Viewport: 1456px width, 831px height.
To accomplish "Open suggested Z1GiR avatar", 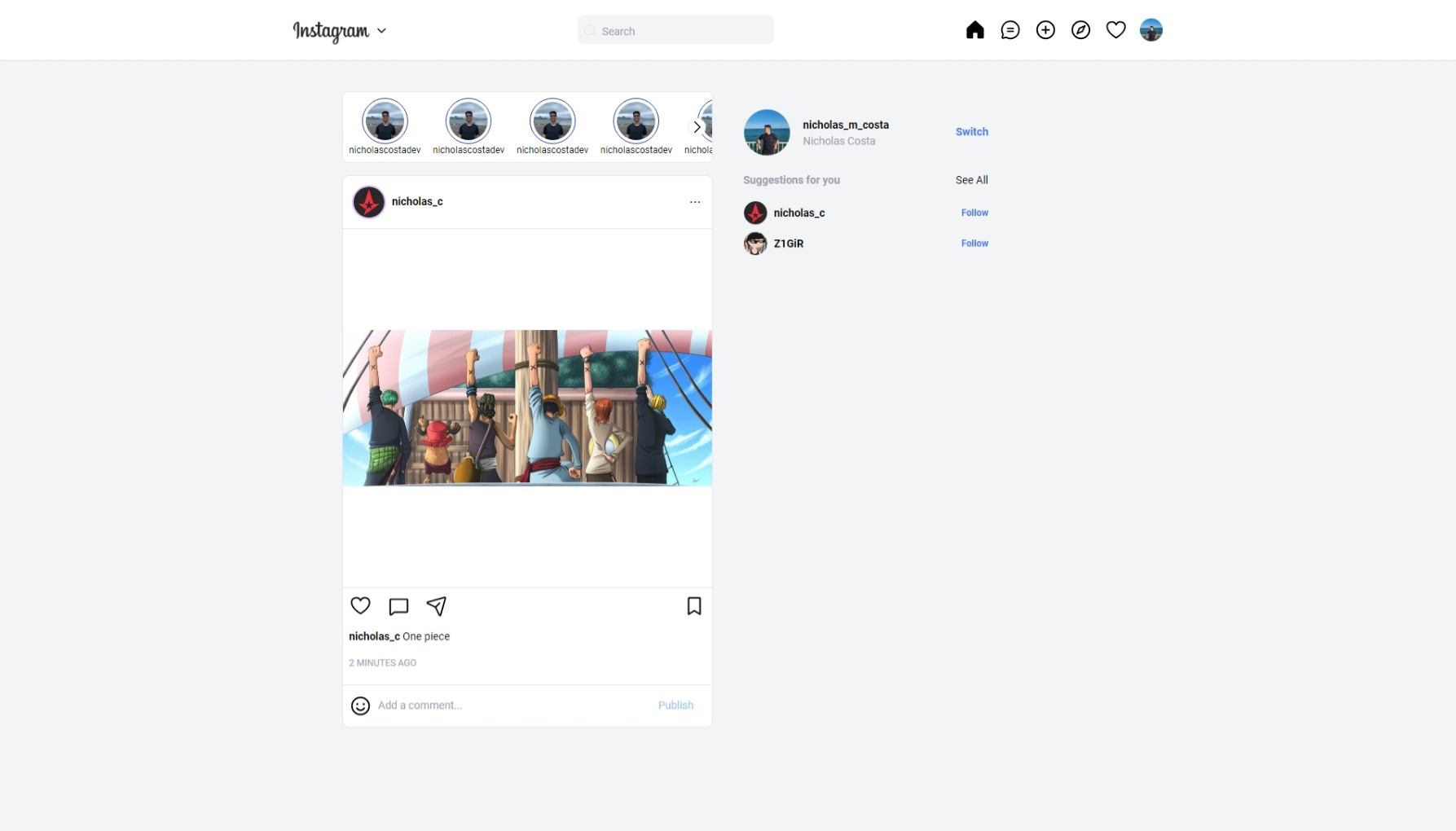I will click(755, 244).
